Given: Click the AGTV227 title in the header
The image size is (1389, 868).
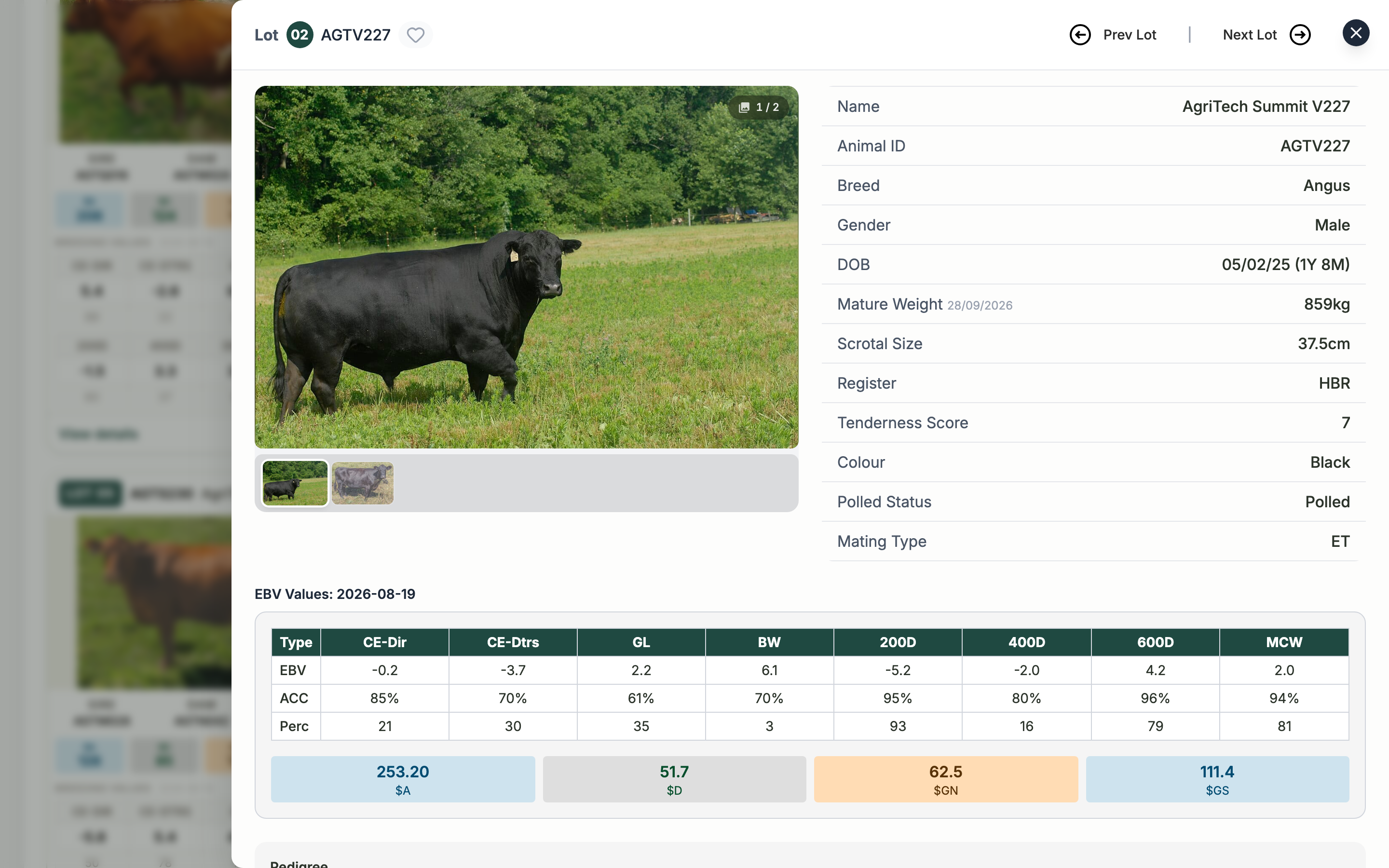Looking at the screenshot, I should 355,35.
